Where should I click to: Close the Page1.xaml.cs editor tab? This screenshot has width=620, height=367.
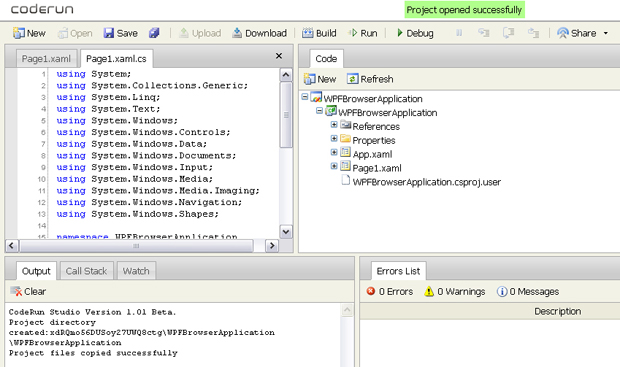(279, 56)
